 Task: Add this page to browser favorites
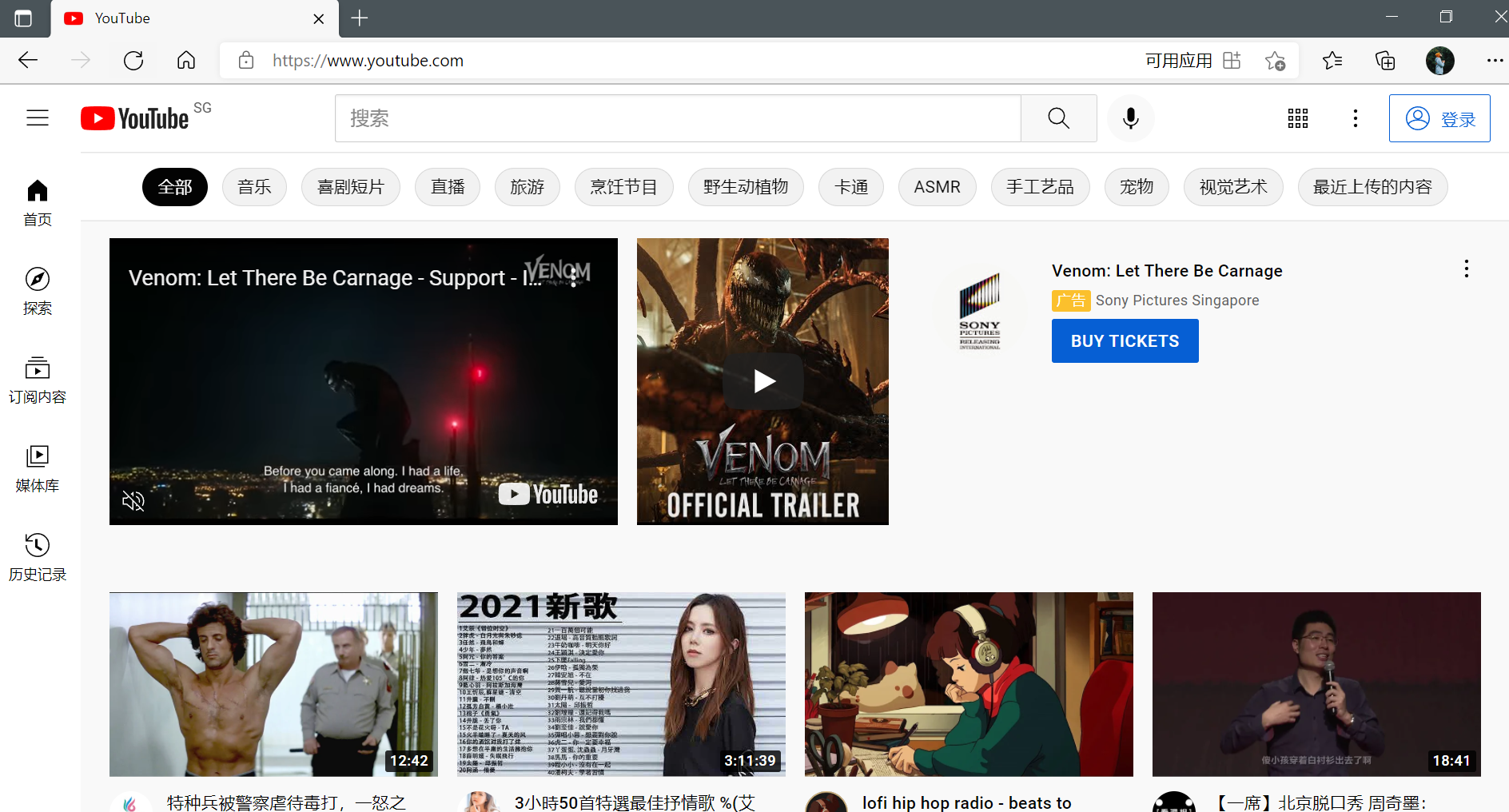[1275, 61]
